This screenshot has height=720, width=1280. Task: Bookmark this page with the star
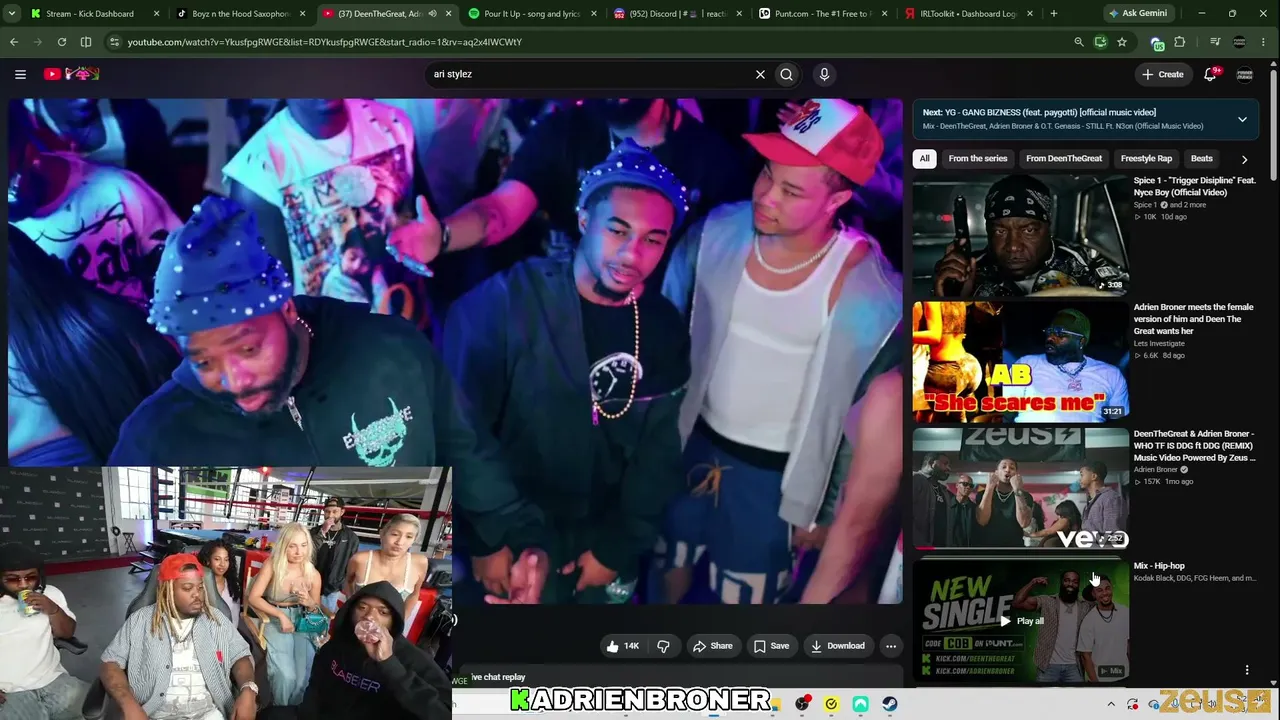pyautogui.click(x=1122, y=42)
